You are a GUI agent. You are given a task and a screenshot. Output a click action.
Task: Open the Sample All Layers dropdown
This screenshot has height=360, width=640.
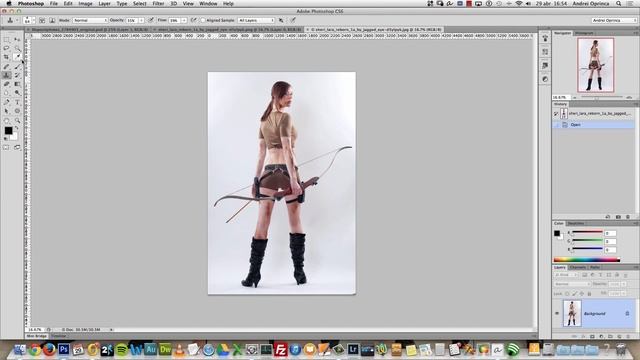point(256,20)
